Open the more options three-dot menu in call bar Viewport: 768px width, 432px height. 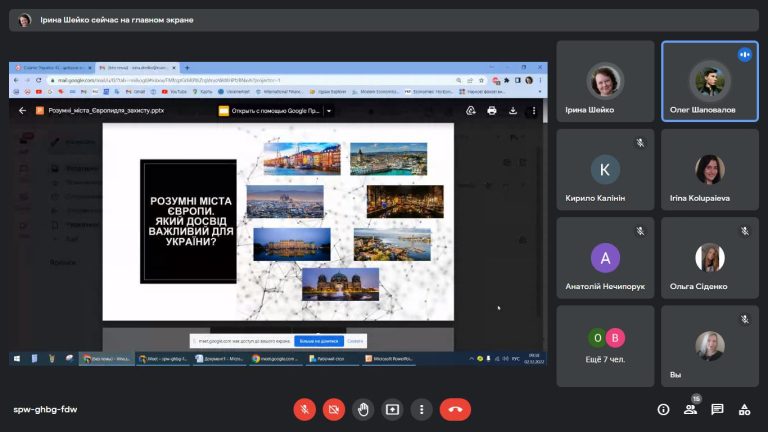[x=421, y=409]
